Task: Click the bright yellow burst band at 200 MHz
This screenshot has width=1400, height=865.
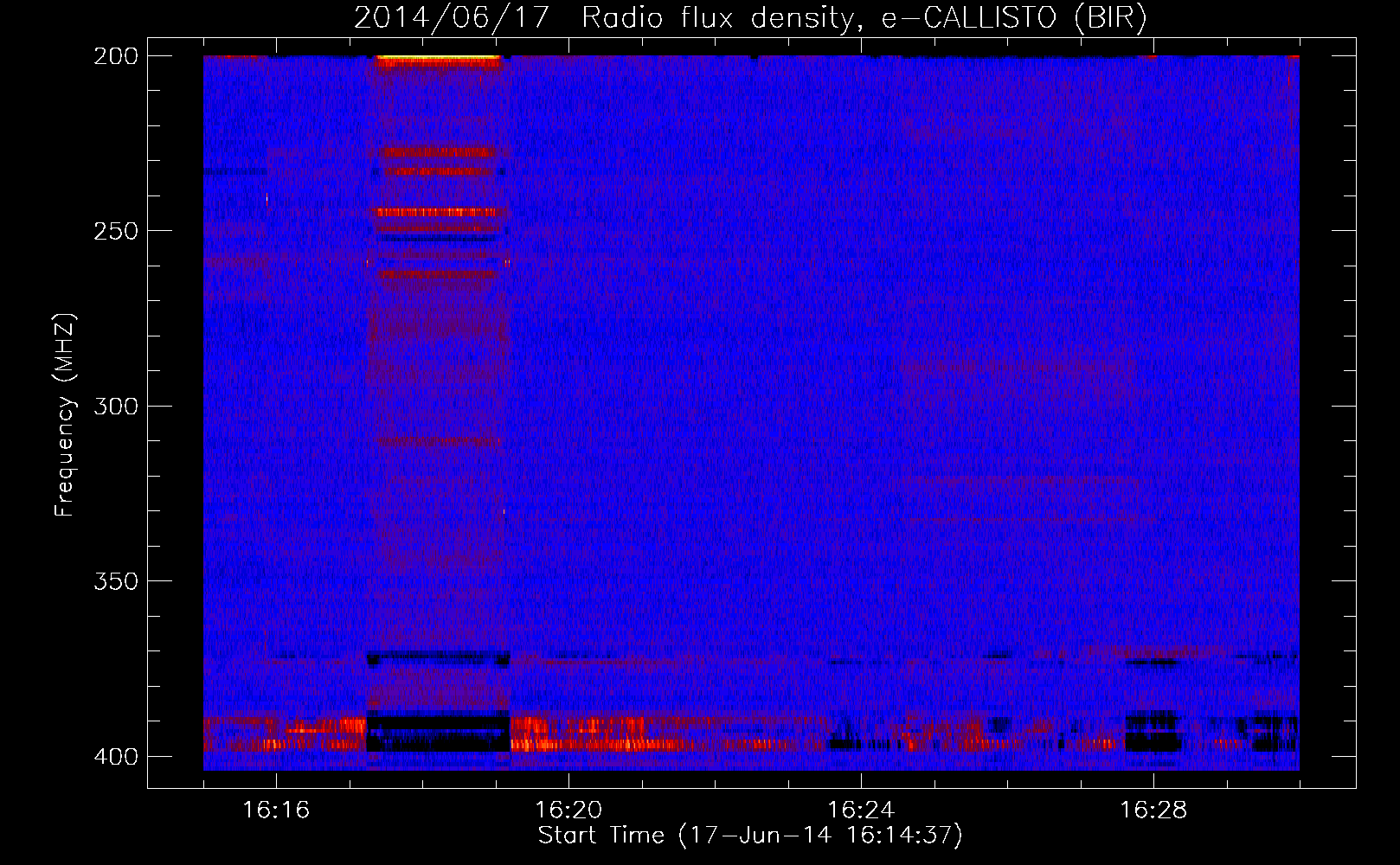Action: tap(438, 59)
